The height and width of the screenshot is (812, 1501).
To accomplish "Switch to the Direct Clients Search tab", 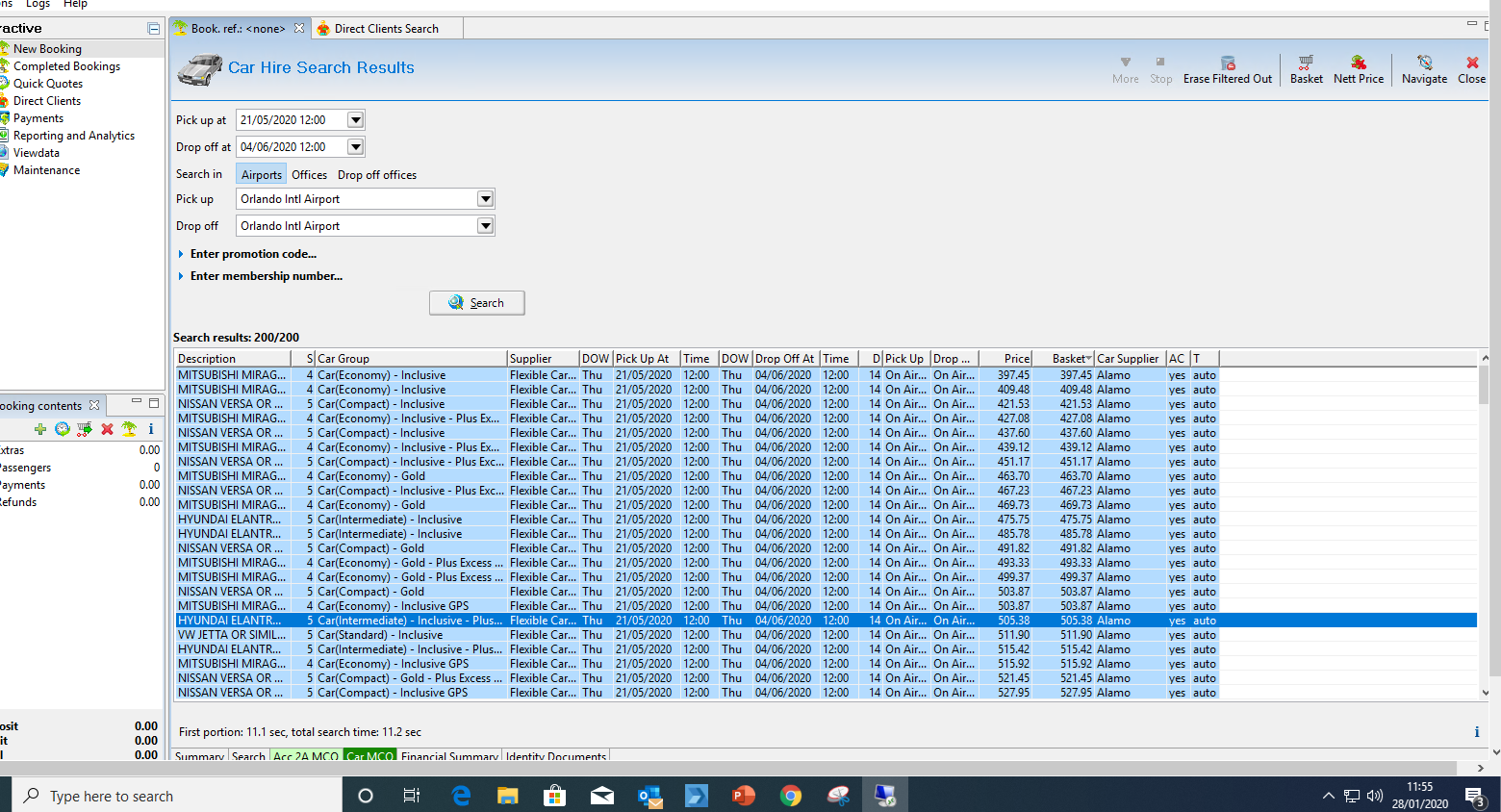I will (386, 29).
